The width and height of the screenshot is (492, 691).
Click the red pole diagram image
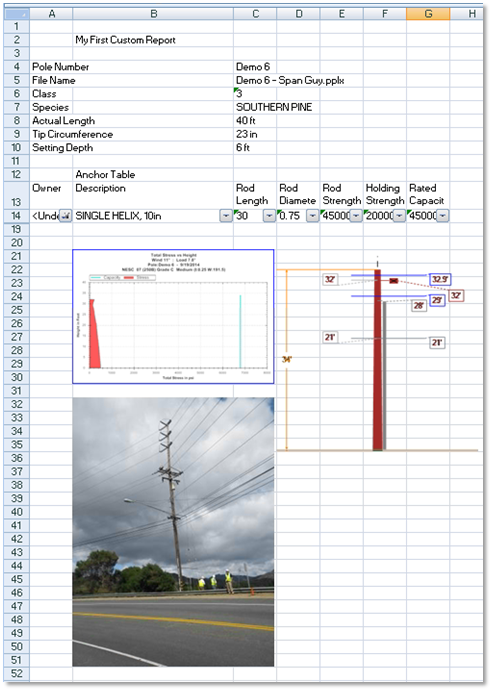[377, 353]
